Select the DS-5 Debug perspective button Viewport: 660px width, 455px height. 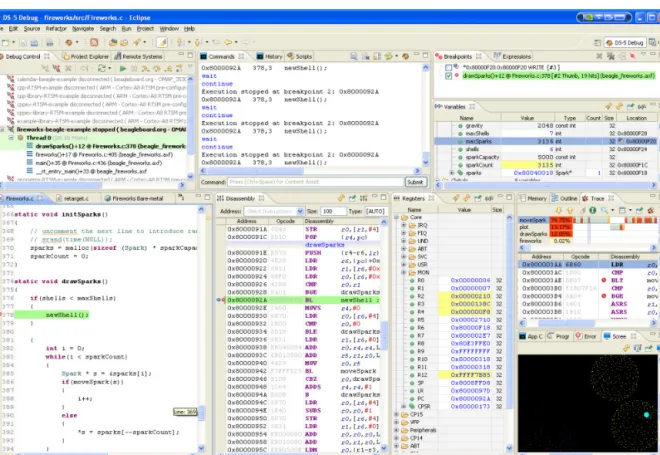625,43
